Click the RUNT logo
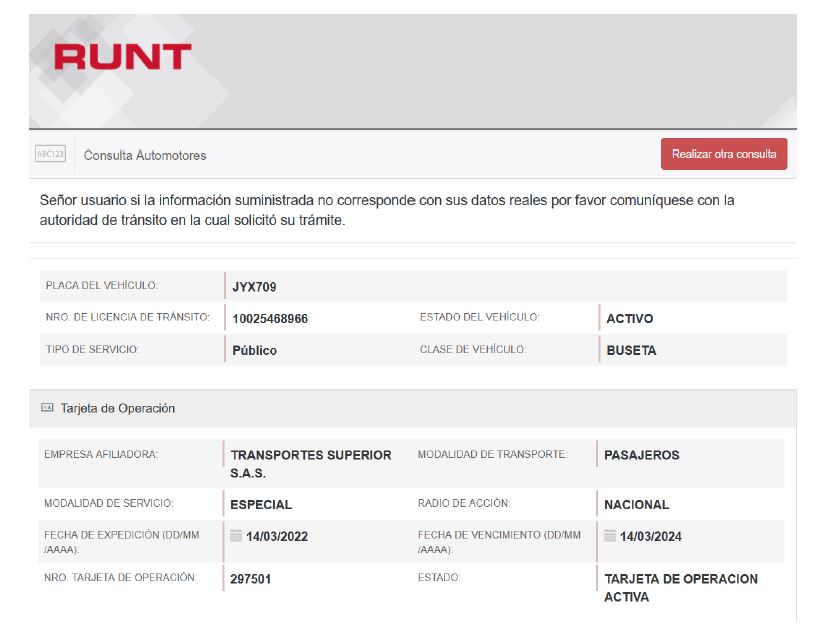813x631 pixels. pyautogui.click(x=122, y=57)
